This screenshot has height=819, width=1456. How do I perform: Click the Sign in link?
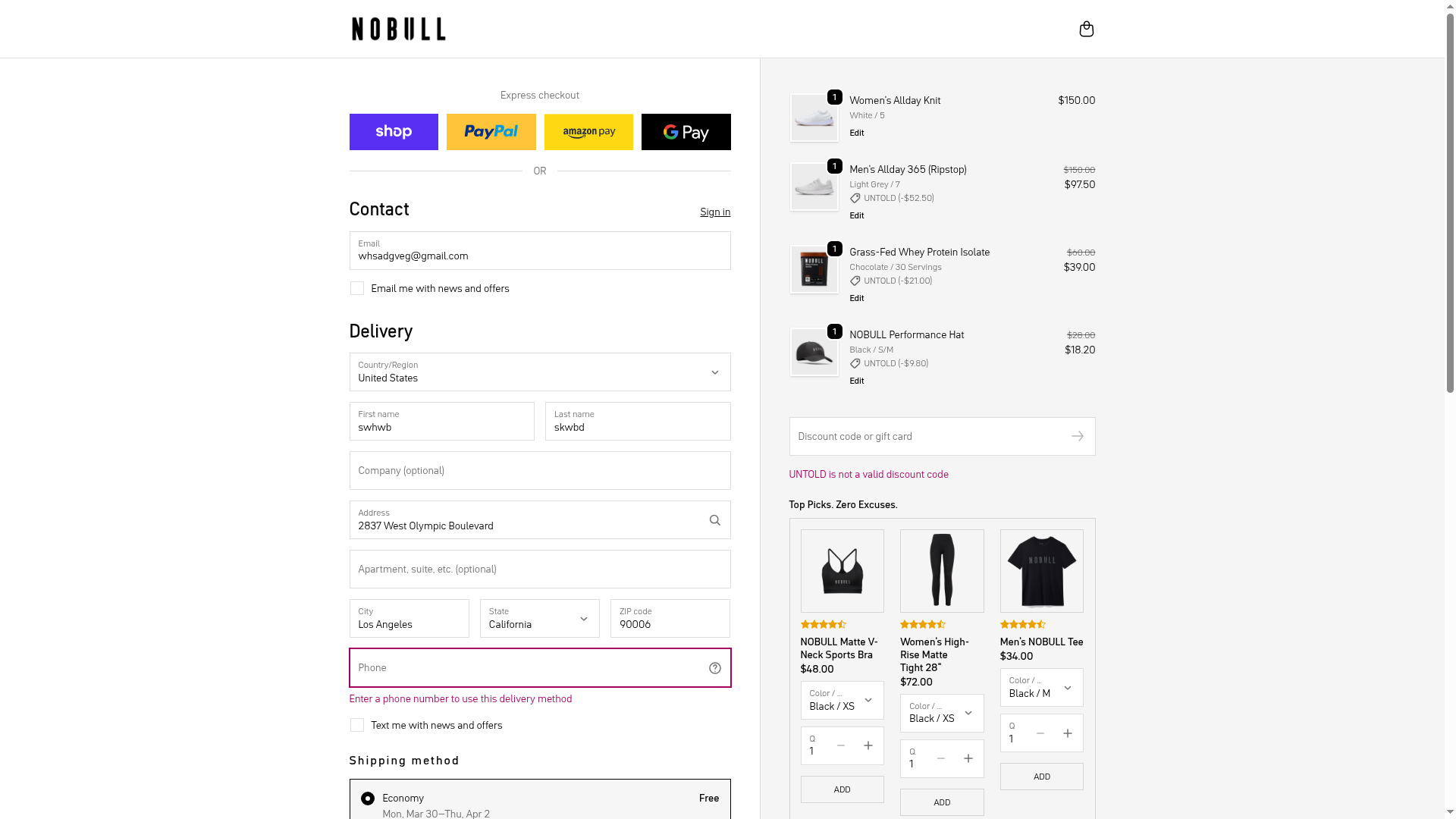[x=714, y=212]
